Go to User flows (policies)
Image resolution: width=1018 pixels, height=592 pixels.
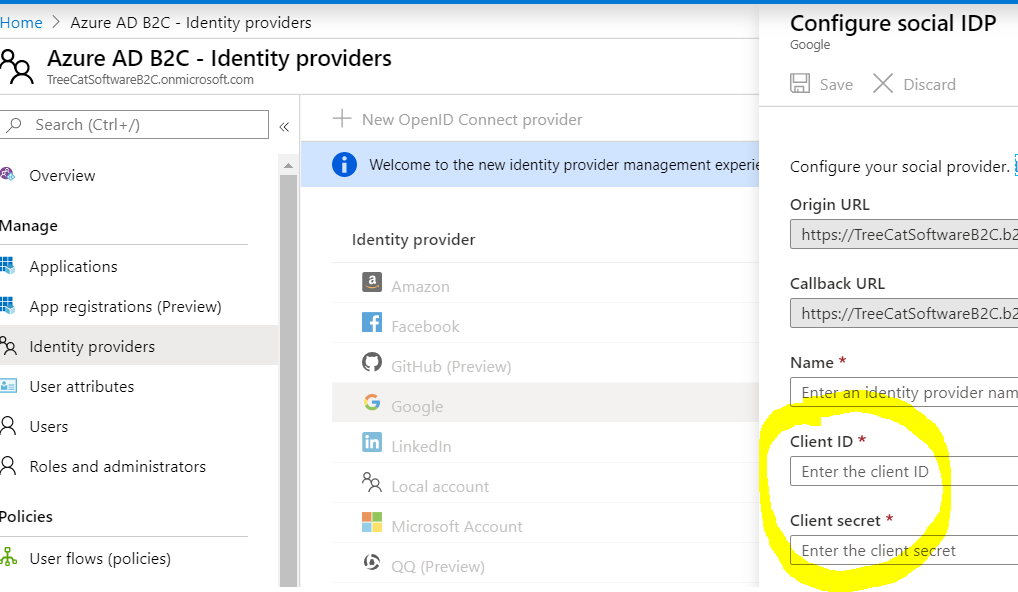[x=100, y=558]
